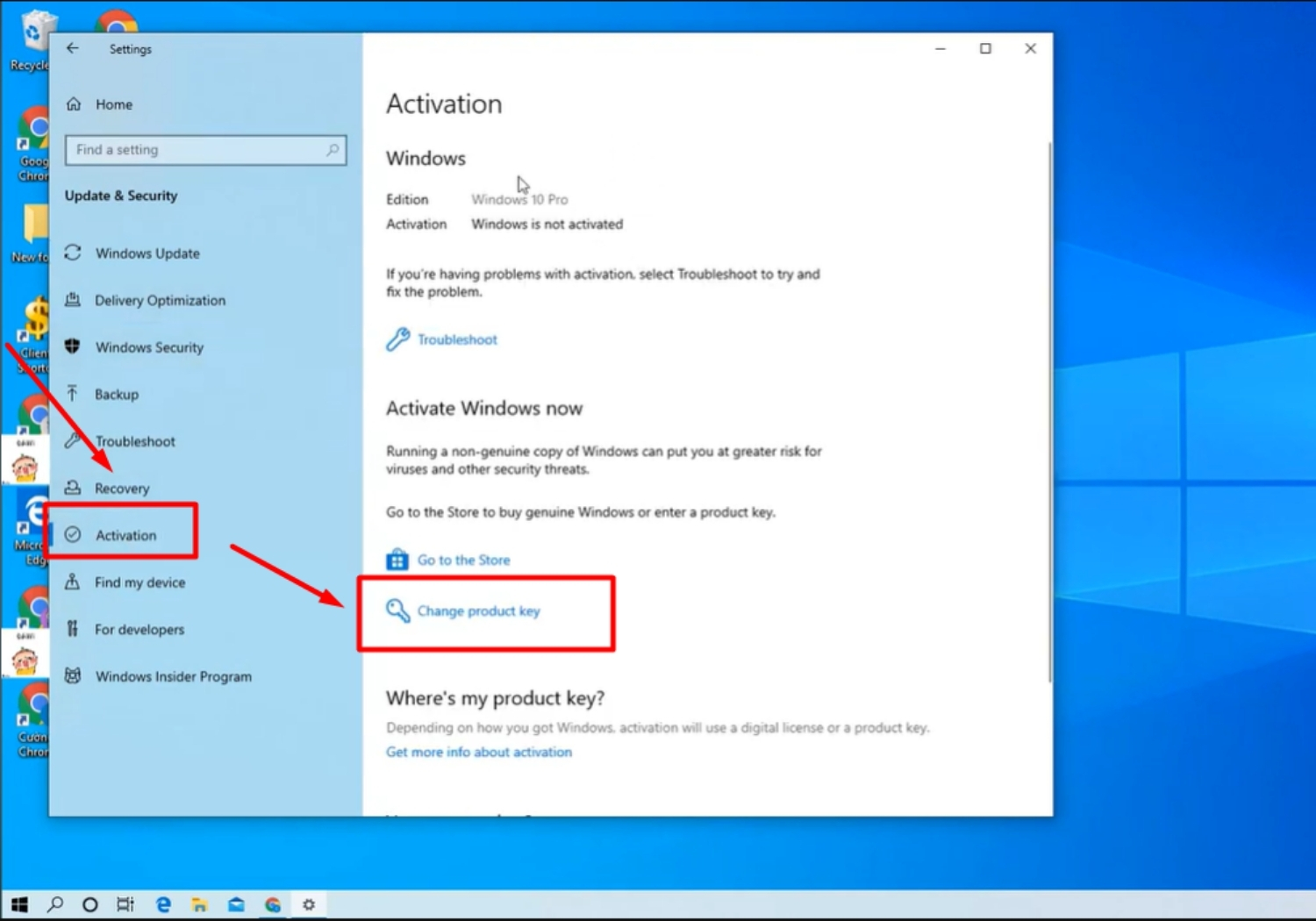Open Task View on taskbar
The image size is (1316, 921).
pyautogui.click(x=125, y=904)
